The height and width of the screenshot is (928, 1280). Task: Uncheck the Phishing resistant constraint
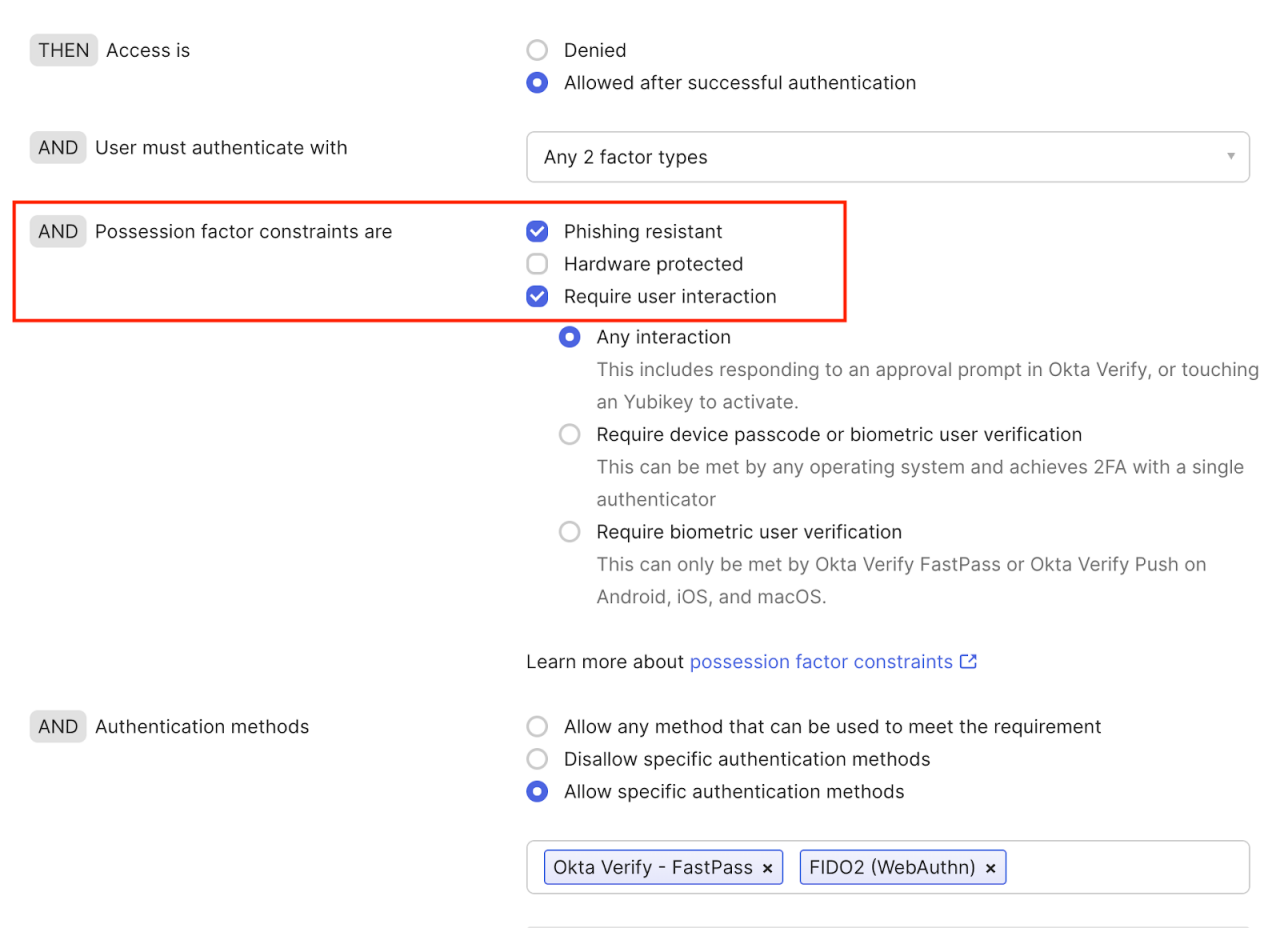click(537, 231)
